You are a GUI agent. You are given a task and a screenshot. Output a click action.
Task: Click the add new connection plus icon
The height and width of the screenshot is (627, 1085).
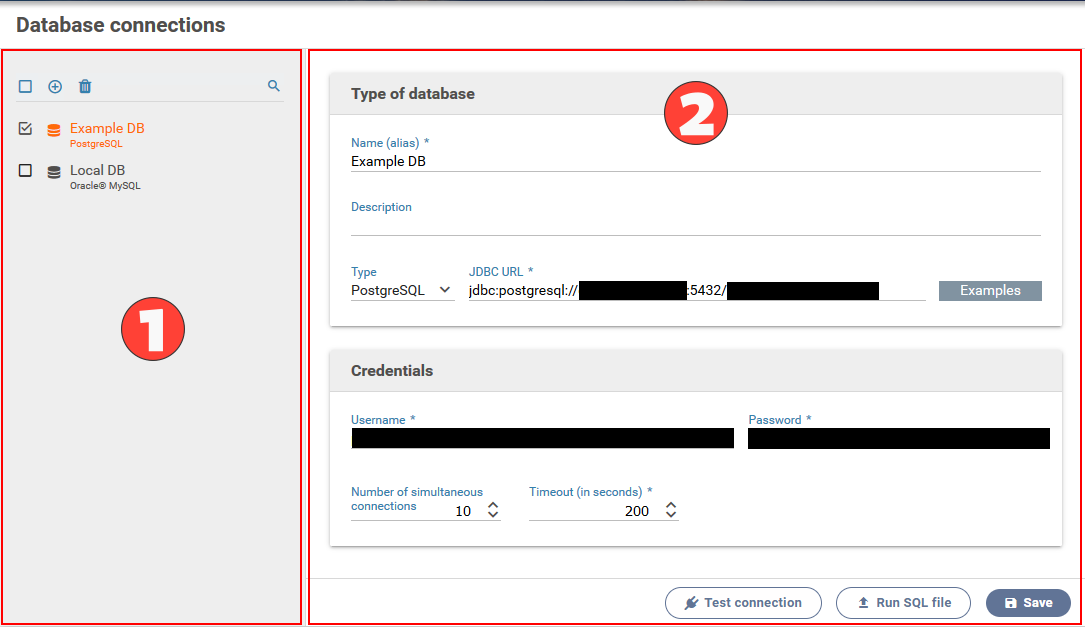click(x=55, y=87)
